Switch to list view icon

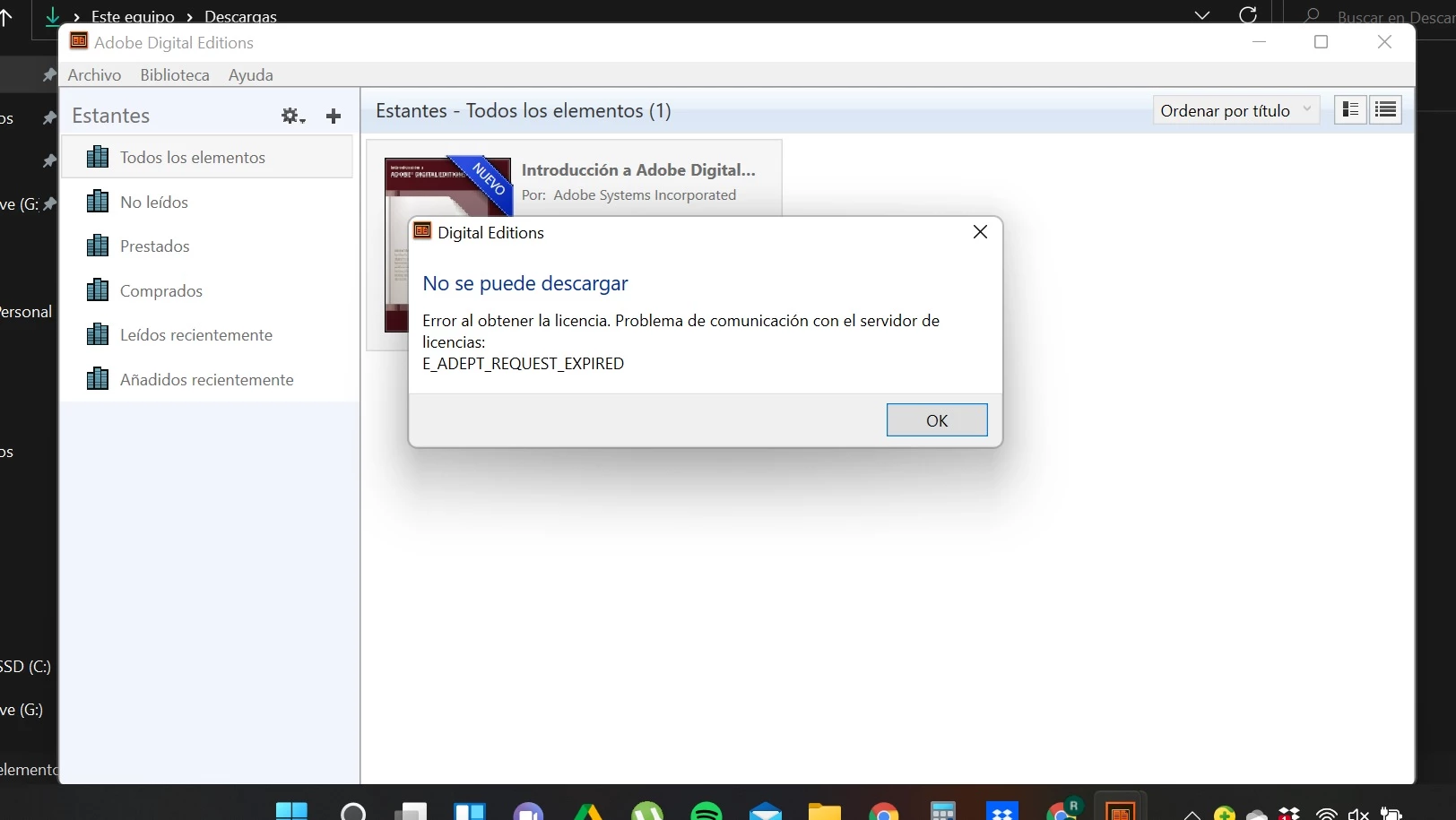click(x=1385, y=109)
